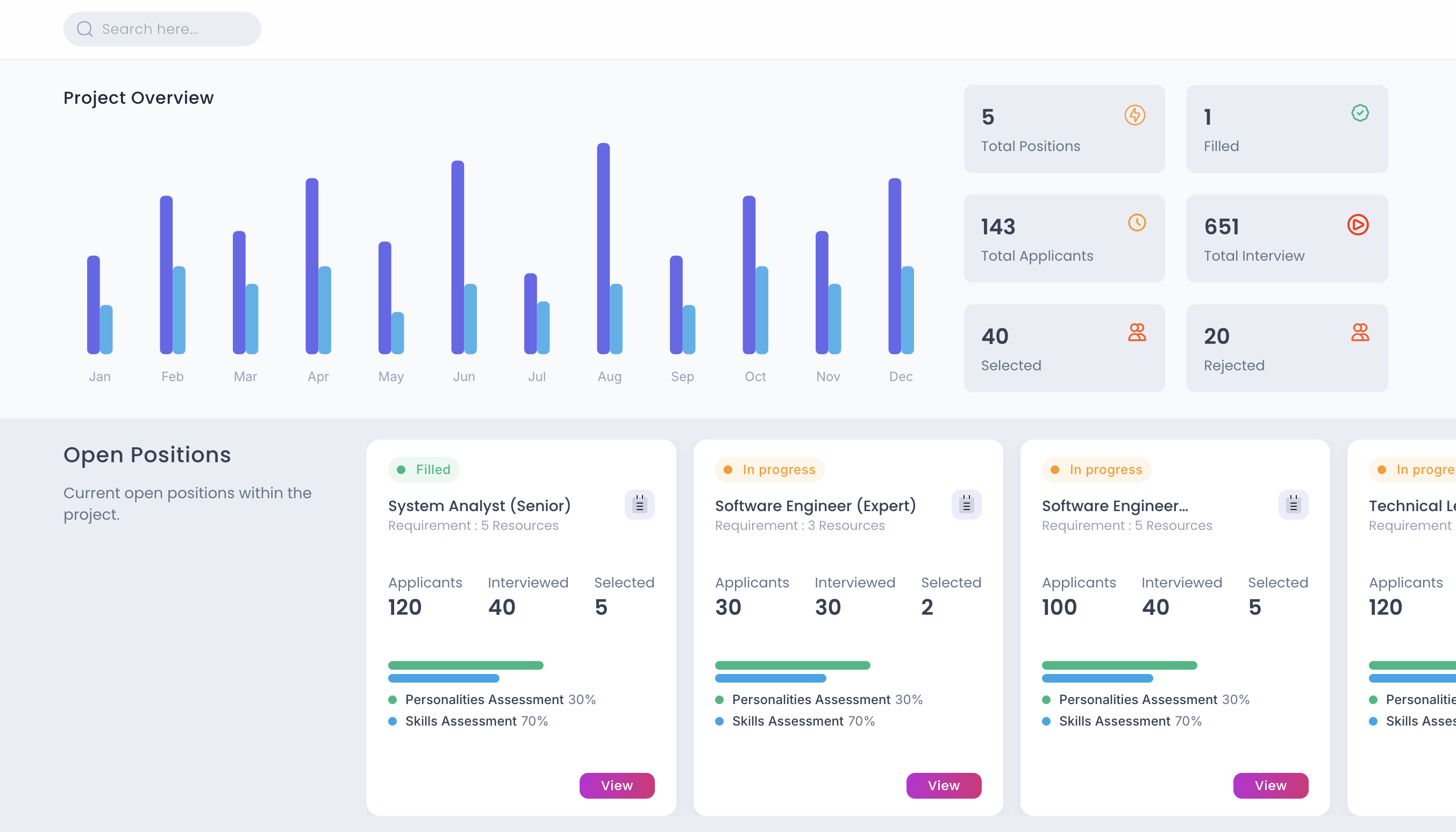The width and height of the screenshot is (1456, 832).
Task: Click 'In progress' badge on Software Engineer (Expert)
Action: 769,470
